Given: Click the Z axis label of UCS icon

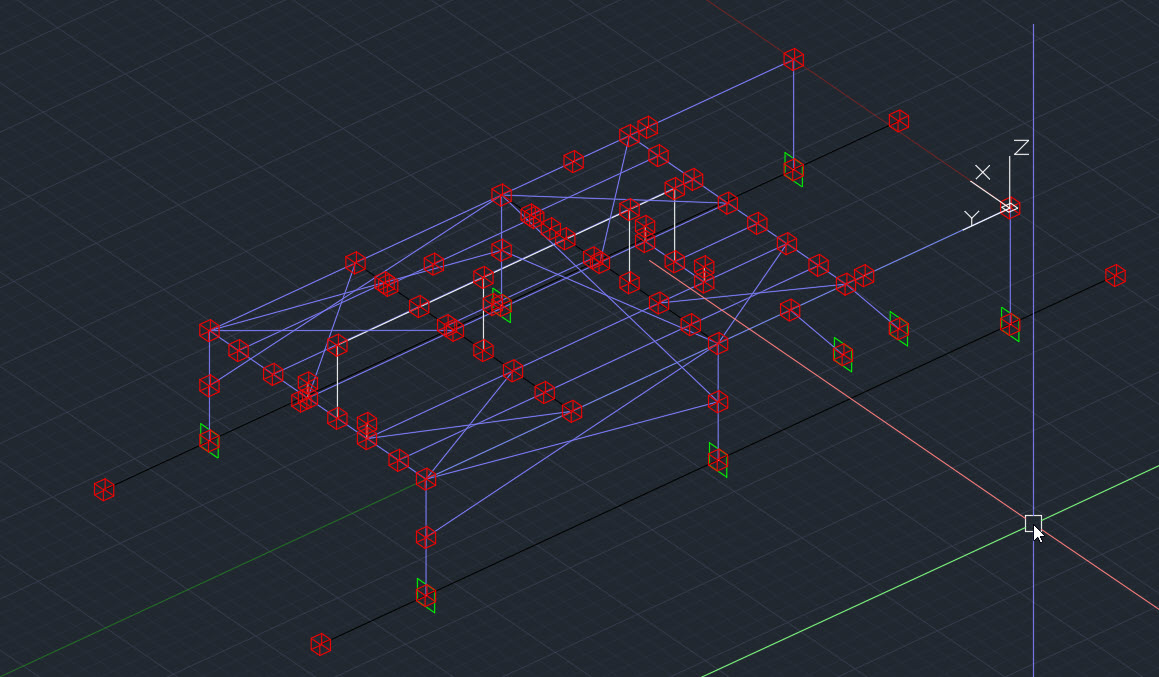Looking at the screenshot, I should [x=1021, y=148].
